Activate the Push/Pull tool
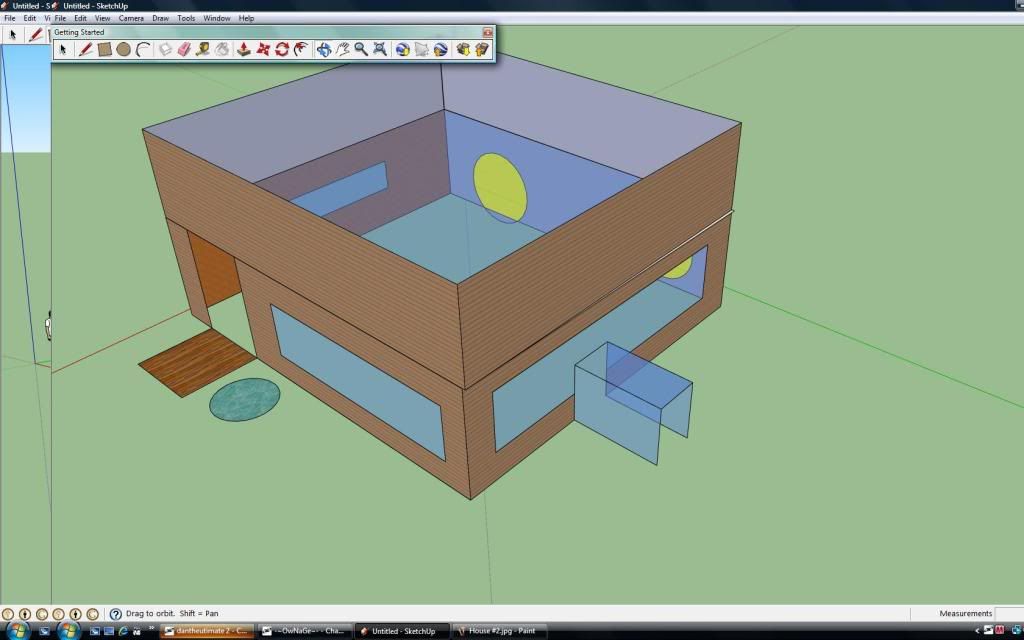This screenshot has height=640, width=1024. coord(244,49)
